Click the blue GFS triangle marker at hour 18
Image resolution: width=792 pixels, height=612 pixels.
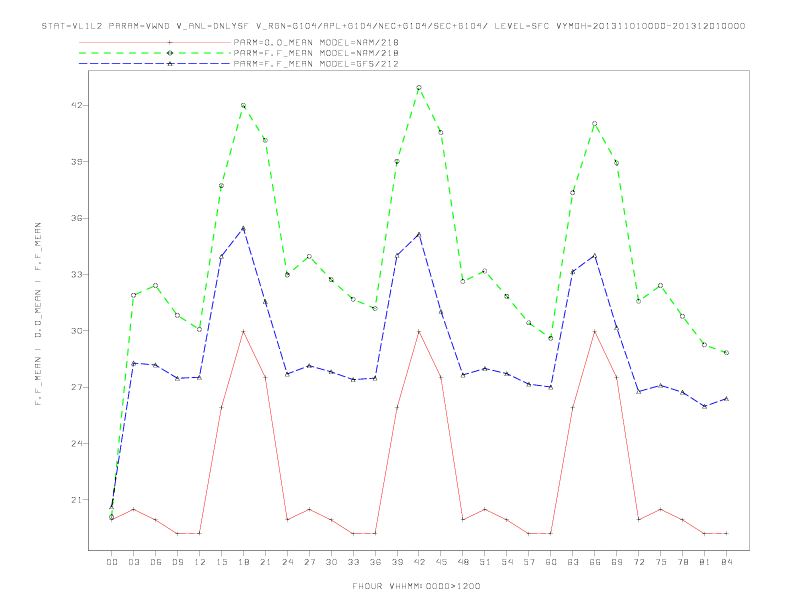tap(243, 228)
